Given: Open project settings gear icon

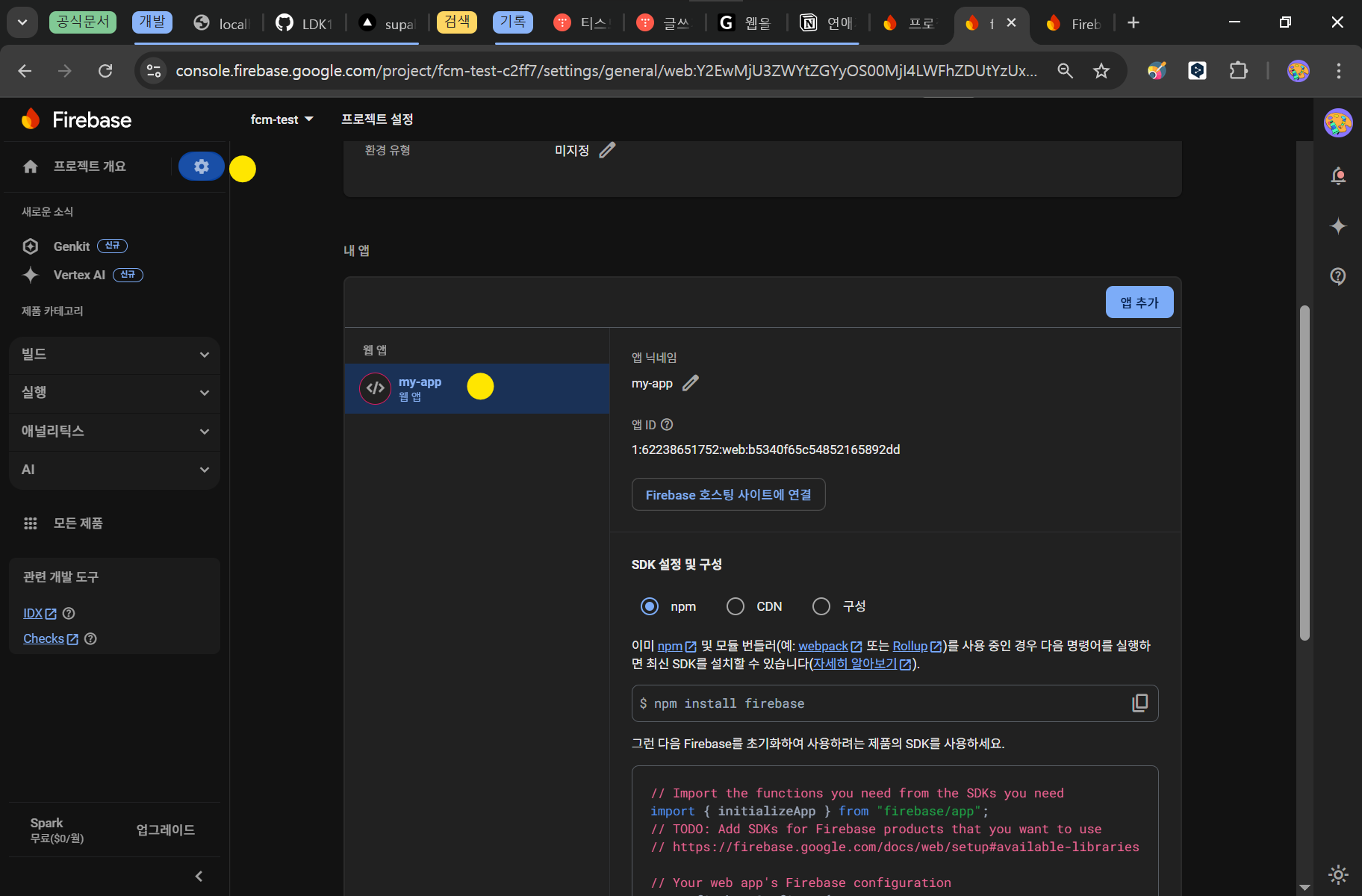Looking at the screenshot, I should [202, 167].
